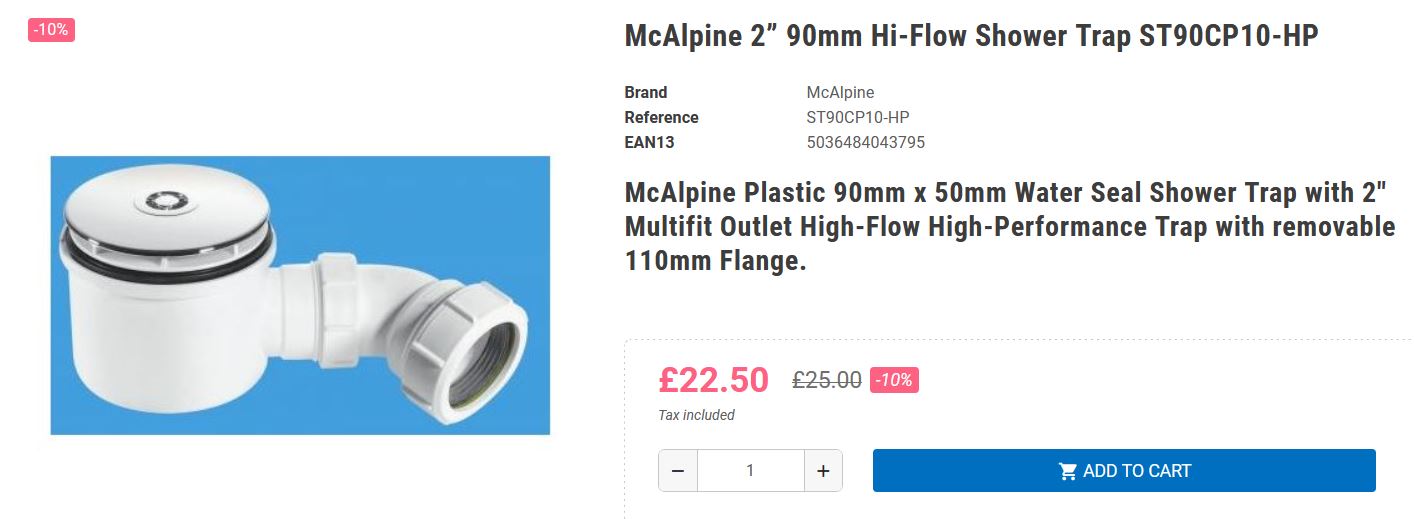Click the McAlpine brand value

pyautogui.click(x=840, y=92)
